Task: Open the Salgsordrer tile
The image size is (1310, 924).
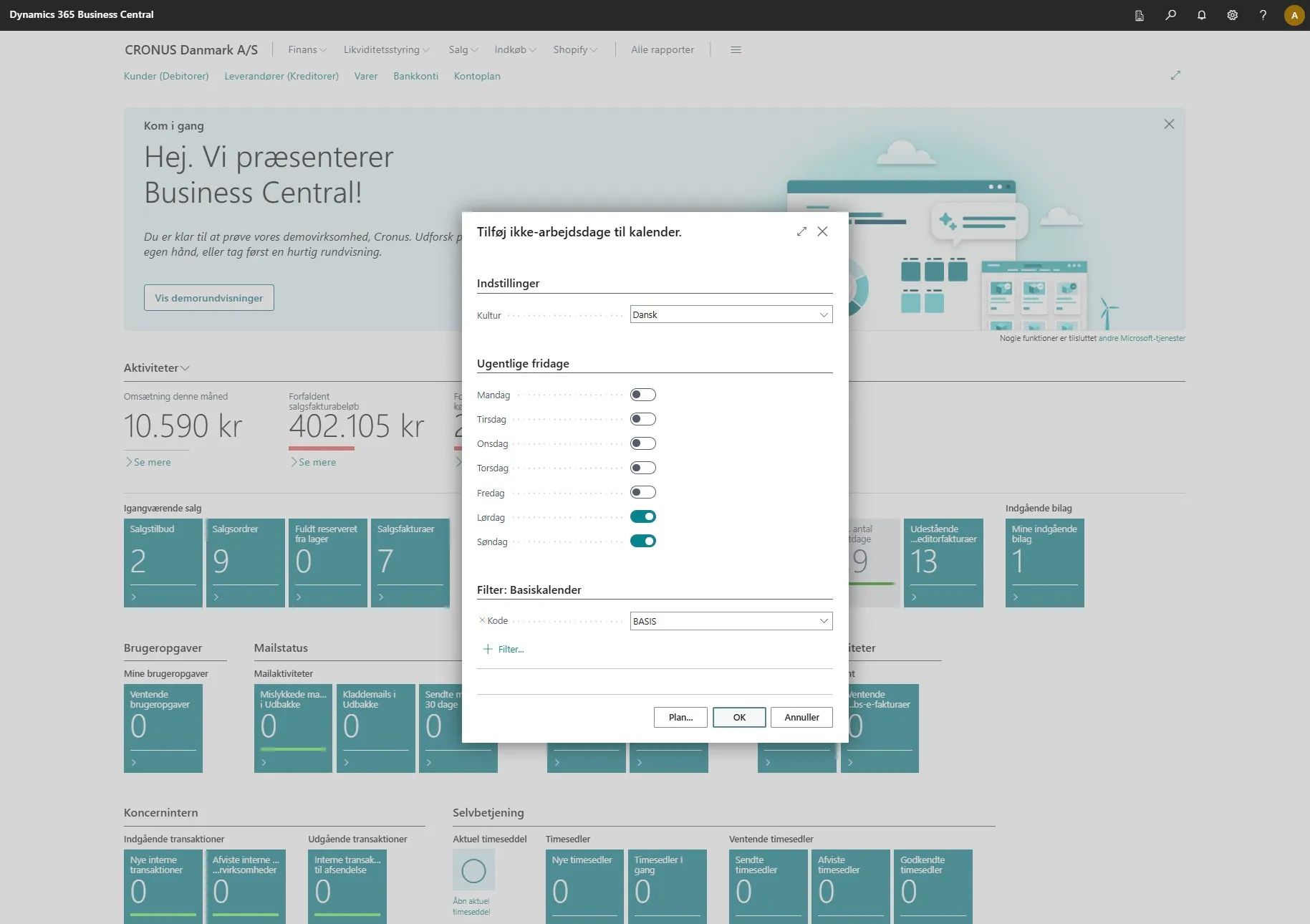Action: pos(246,563)
